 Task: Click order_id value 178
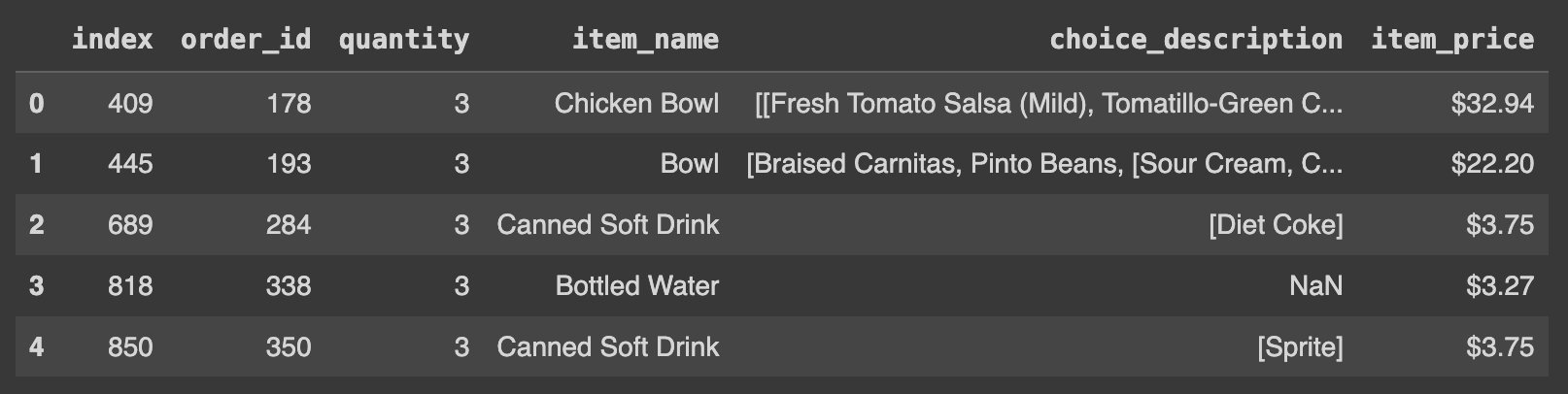tap(289, 103)
